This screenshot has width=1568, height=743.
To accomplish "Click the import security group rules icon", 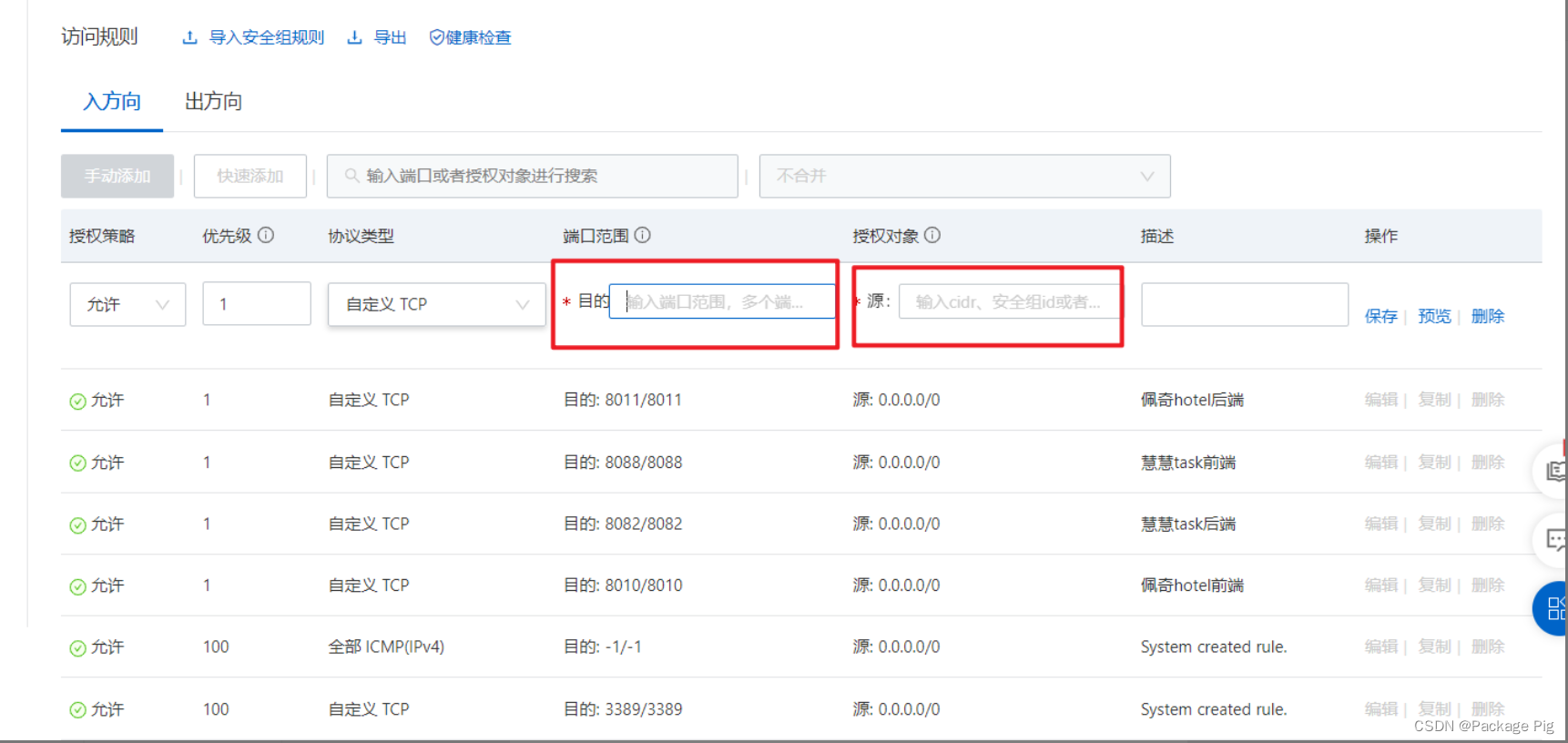I will (189, 37).
